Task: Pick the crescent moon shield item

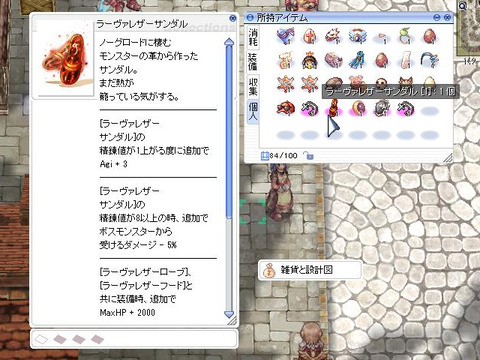Action: pyautogui.click(x=358, y=108)
